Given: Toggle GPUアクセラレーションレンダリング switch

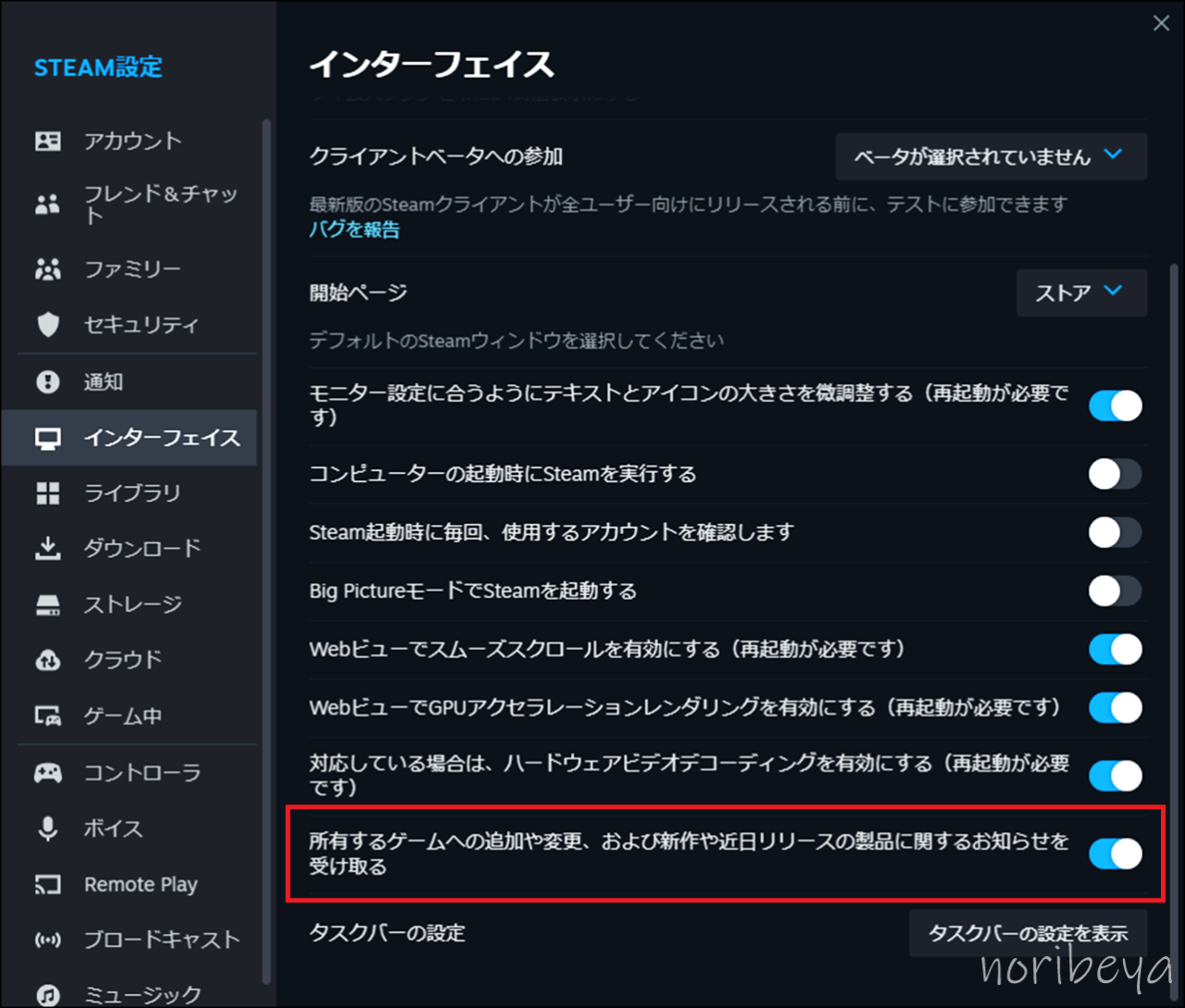Looking at the screenshot, I should 1115,707.
